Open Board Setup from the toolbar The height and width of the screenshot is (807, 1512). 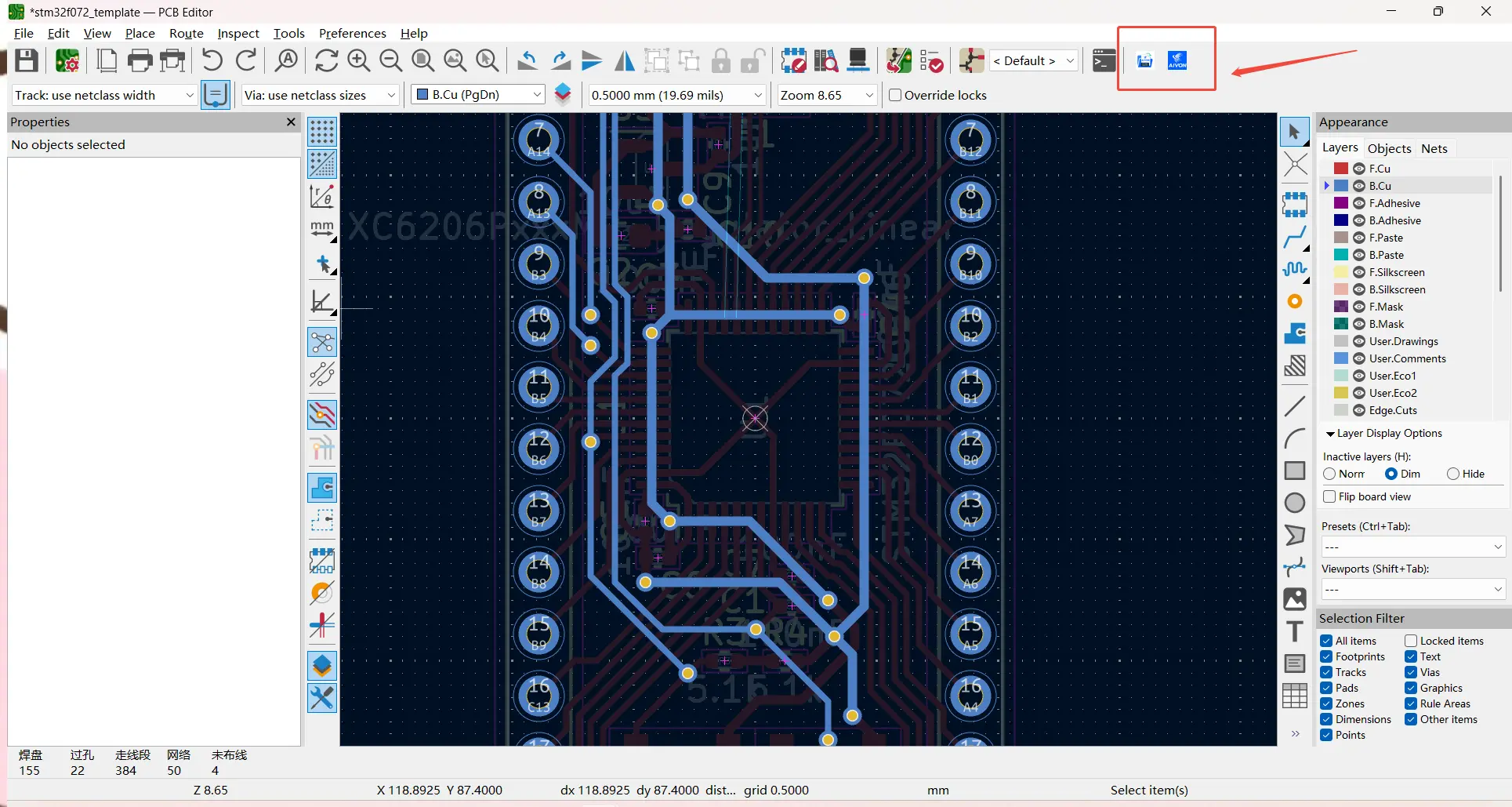pos(67,60)
